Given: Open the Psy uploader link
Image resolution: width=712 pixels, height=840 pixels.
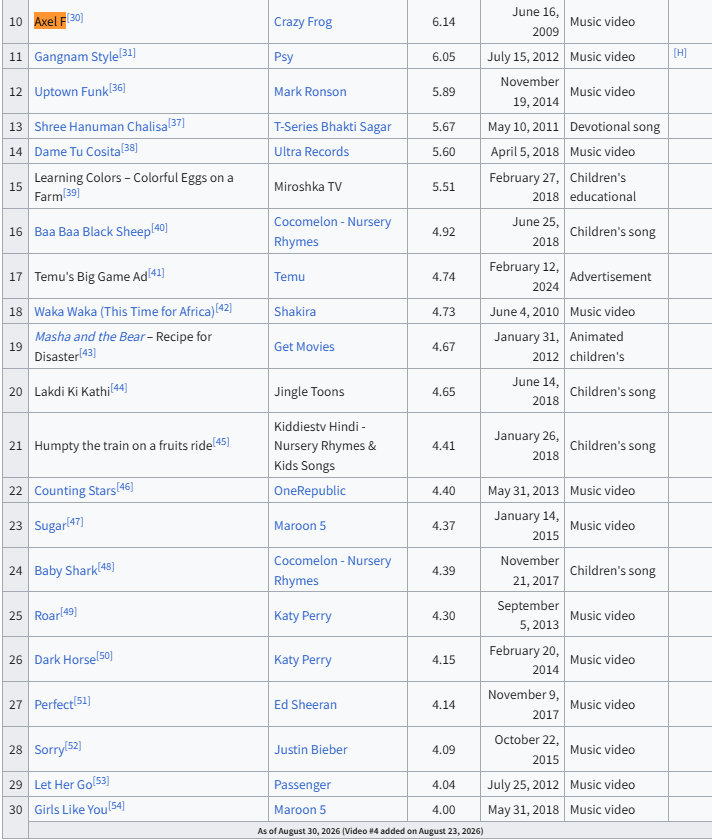Looking at the screenshot, I should (x=283, y=57).
